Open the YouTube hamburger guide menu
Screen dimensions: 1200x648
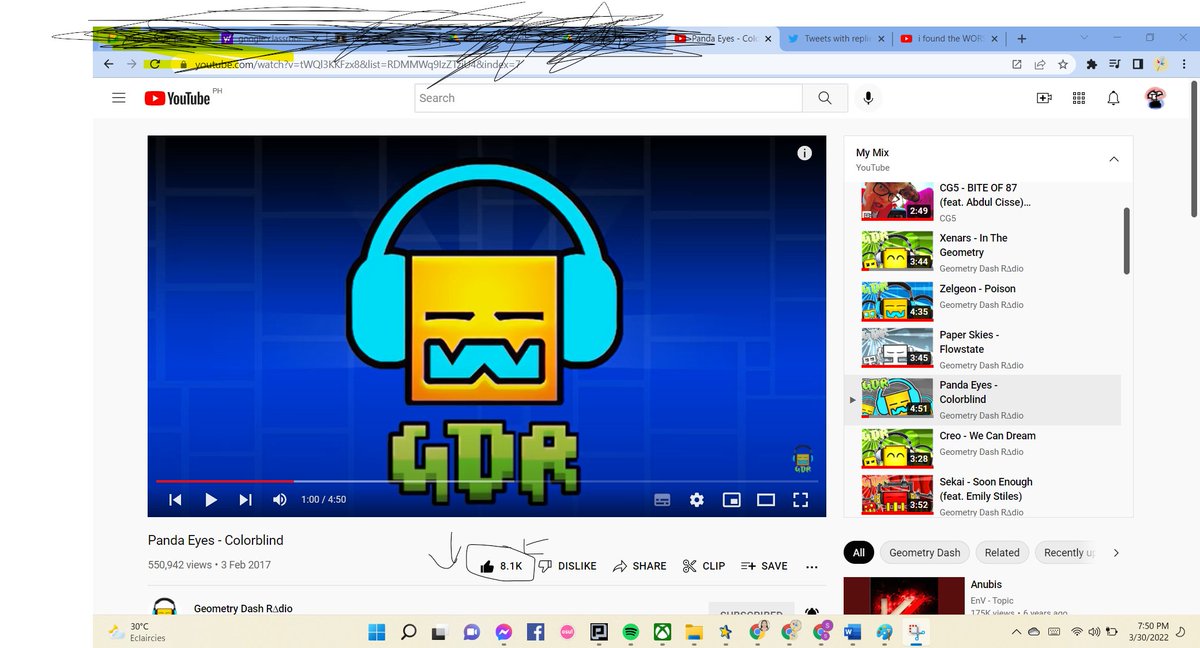coord(119,98)
